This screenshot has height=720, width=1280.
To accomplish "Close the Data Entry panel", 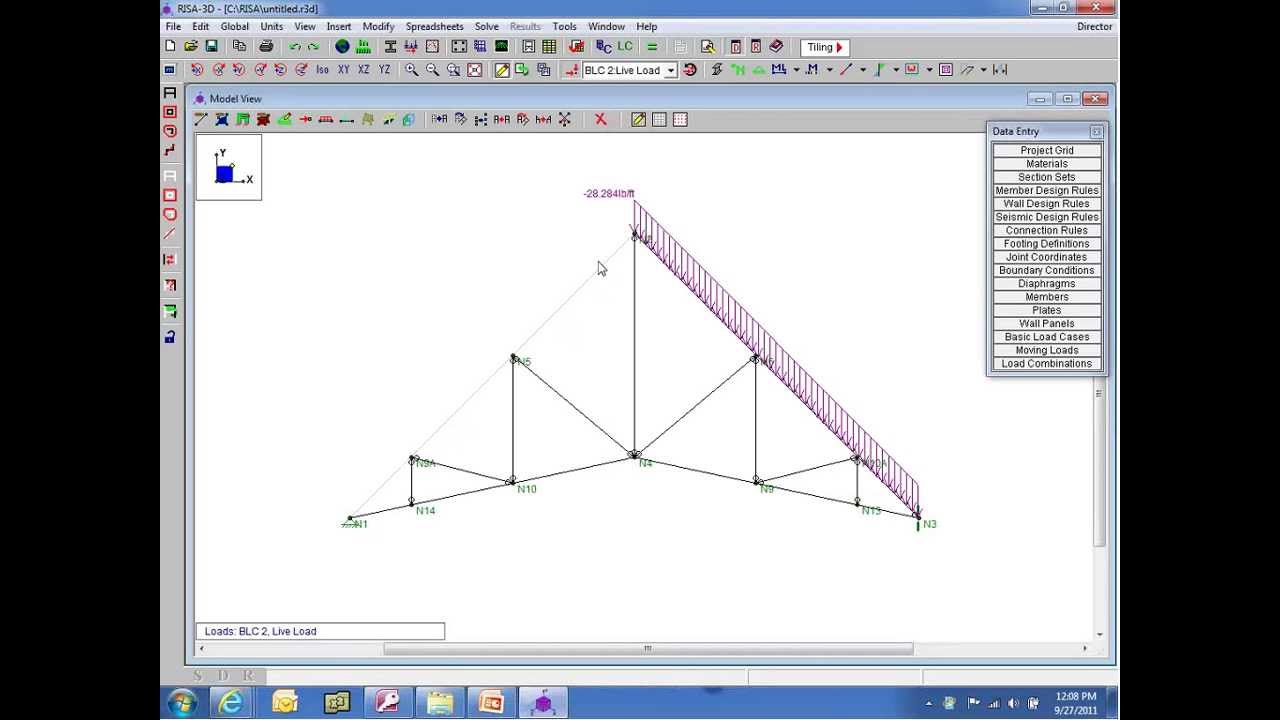I will pos(1096,131).
